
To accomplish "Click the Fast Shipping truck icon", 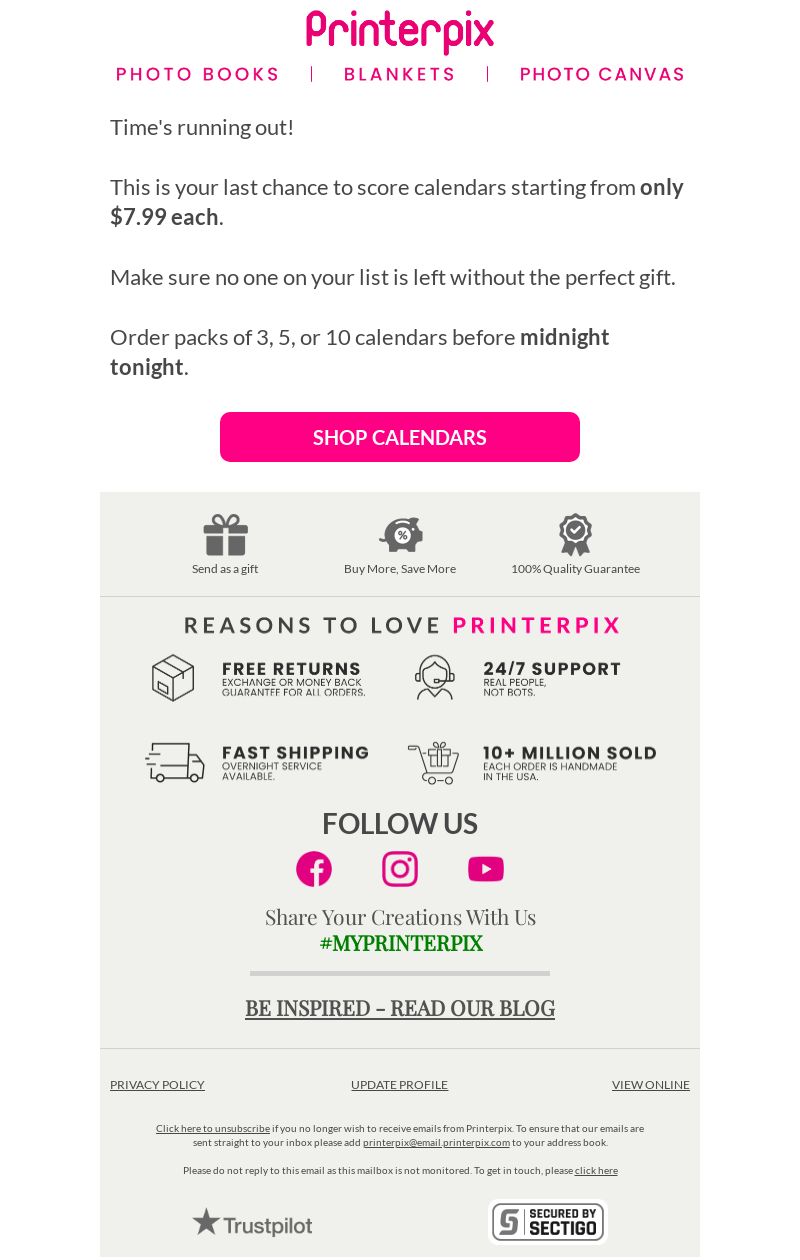I will [175, 762].
